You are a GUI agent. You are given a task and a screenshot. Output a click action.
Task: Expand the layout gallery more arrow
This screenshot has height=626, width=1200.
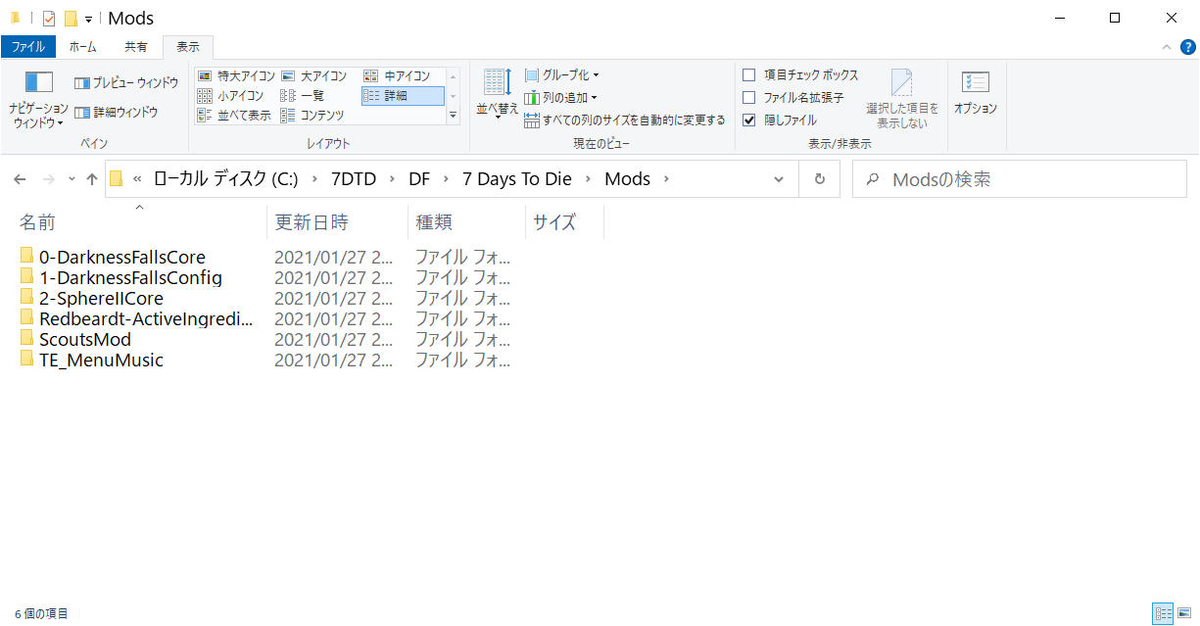click(453, 115)
